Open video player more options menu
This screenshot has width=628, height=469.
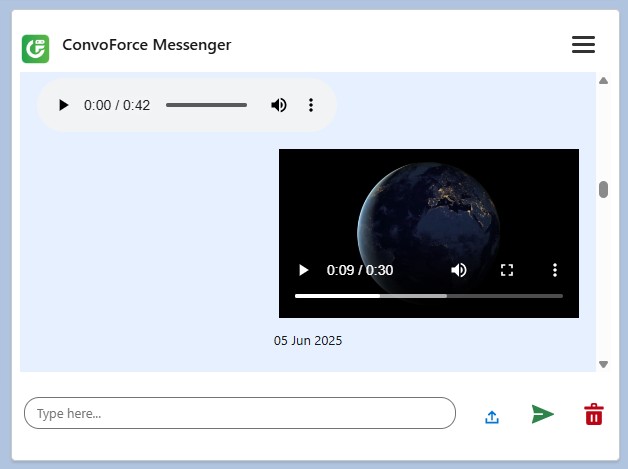(x=555, y=270)
